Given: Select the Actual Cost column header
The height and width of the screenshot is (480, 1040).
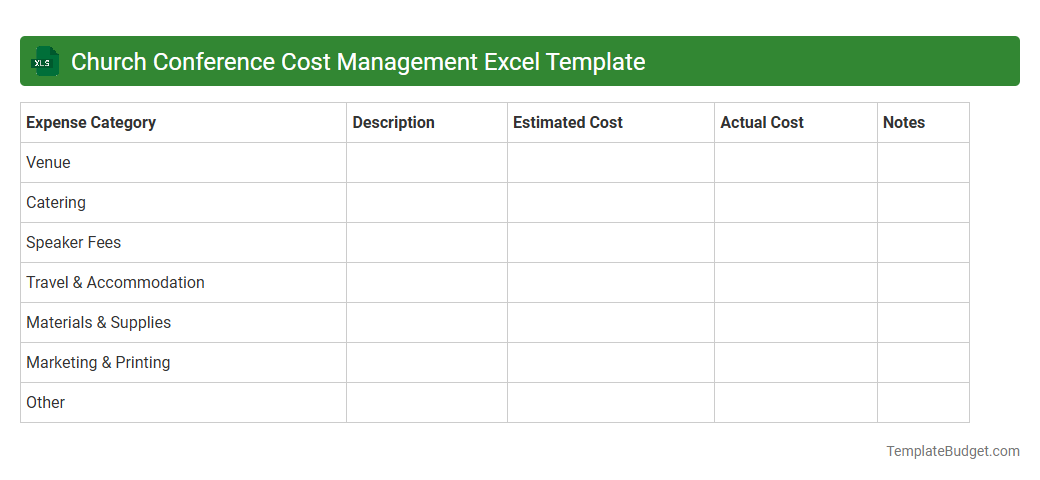Looking at the screenshot, I should click(x=796, y=123).
